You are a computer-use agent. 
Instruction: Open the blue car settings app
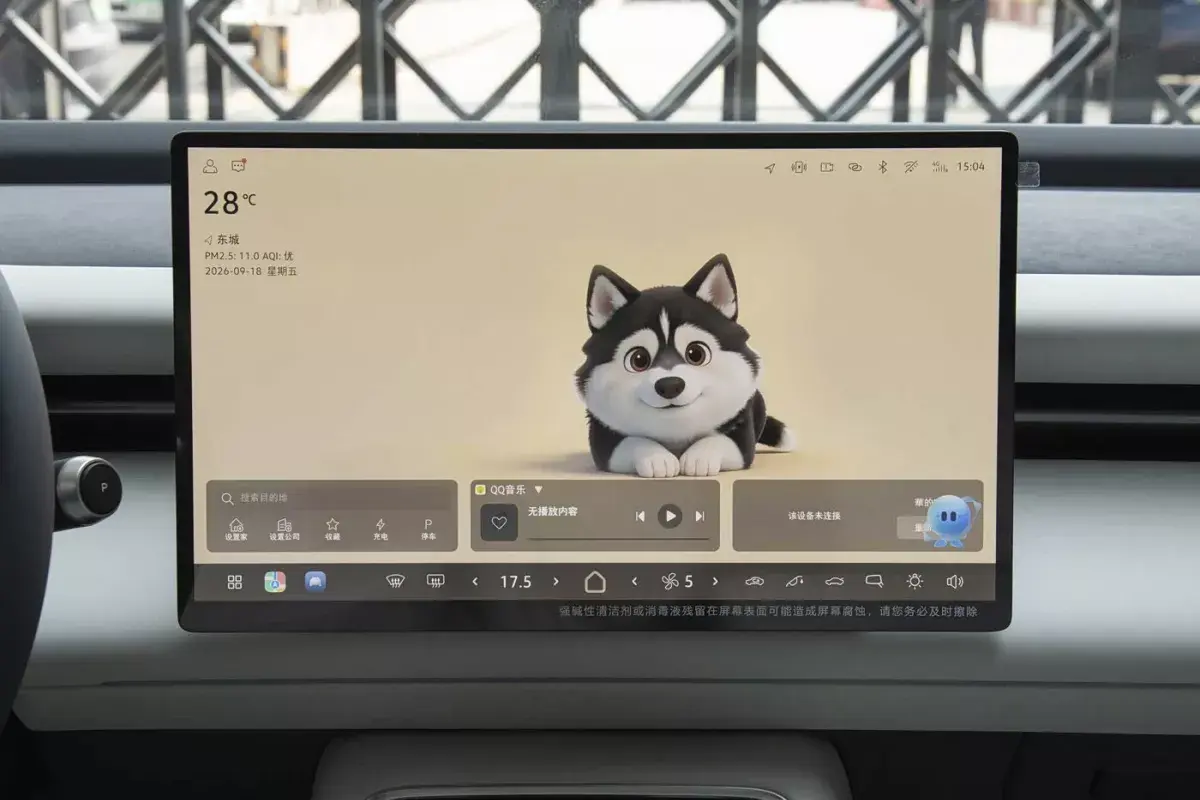(x=315, y=582)
